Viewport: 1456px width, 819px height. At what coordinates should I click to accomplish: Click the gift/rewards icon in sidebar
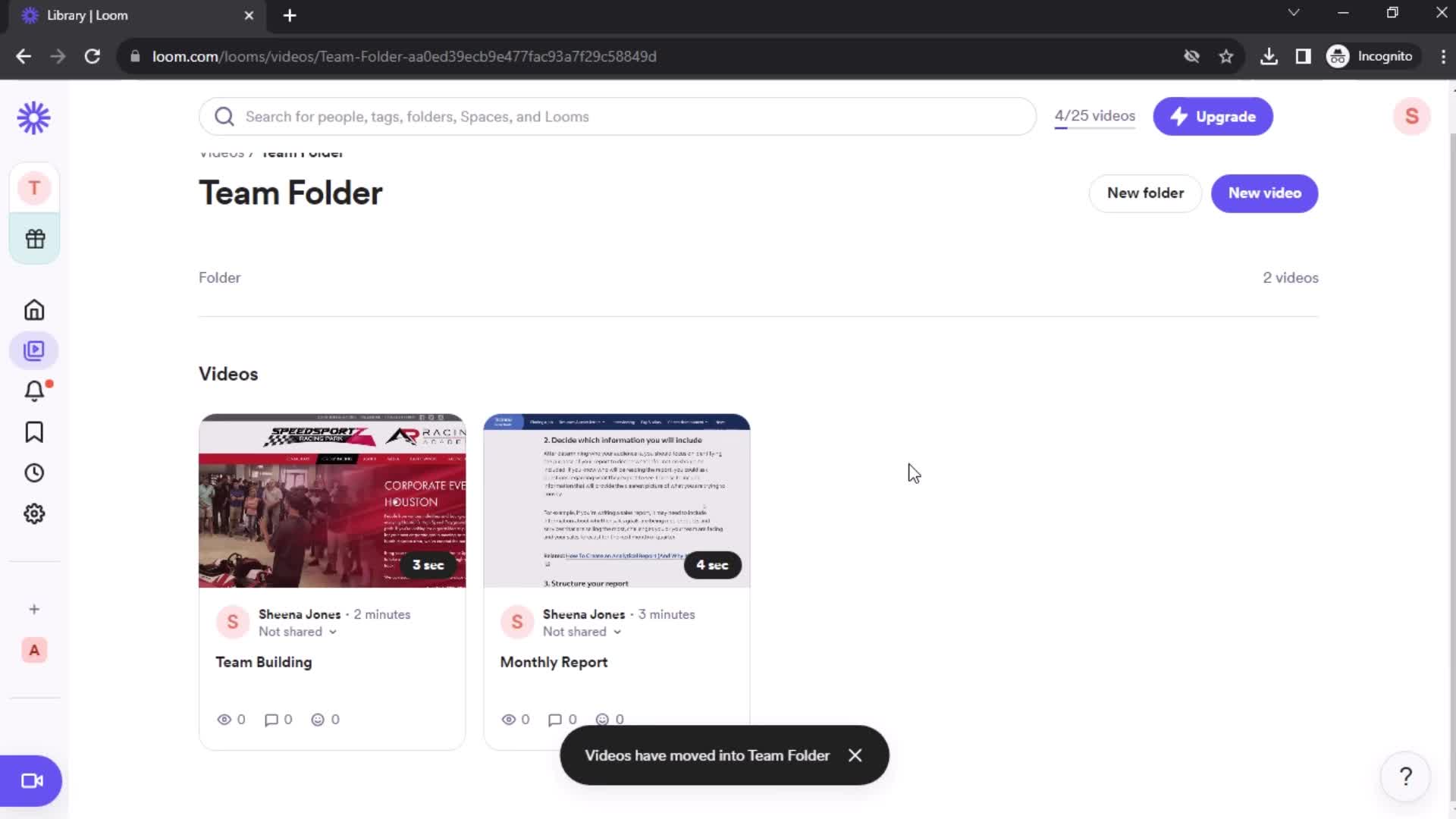(34, 239)
